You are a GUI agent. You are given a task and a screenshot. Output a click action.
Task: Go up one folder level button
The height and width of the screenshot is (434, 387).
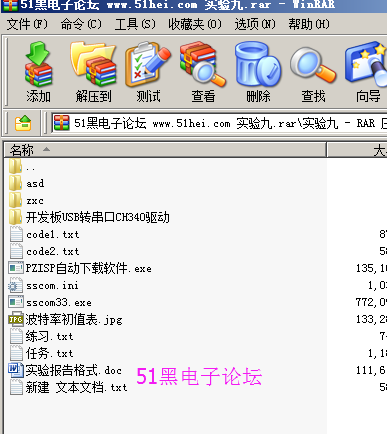(23, 123)
